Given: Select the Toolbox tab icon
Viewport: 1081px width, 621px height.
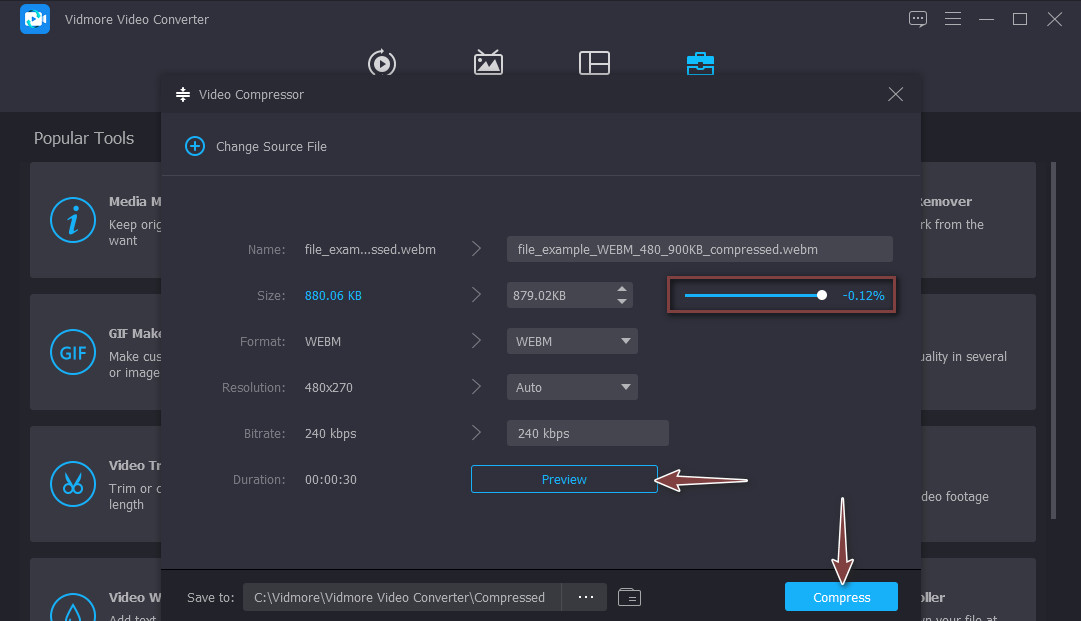Looking at the screenshot, I should [x=700, y=63].
